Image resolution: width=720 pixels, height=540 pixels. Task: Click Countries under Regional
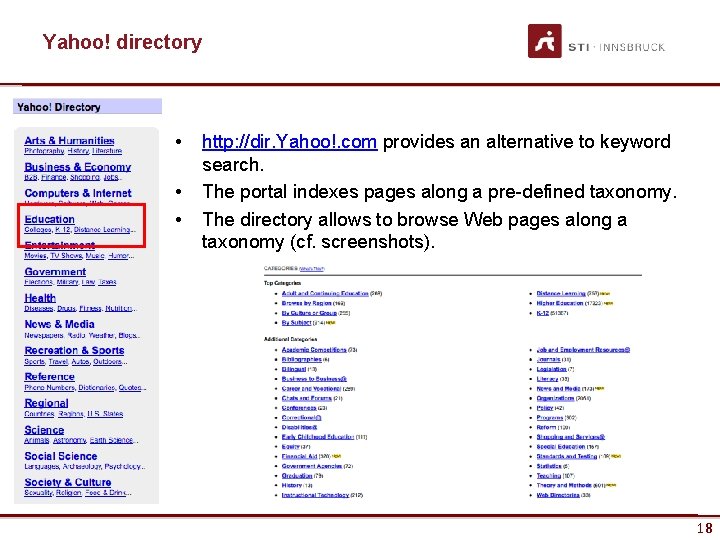[39, 413]
